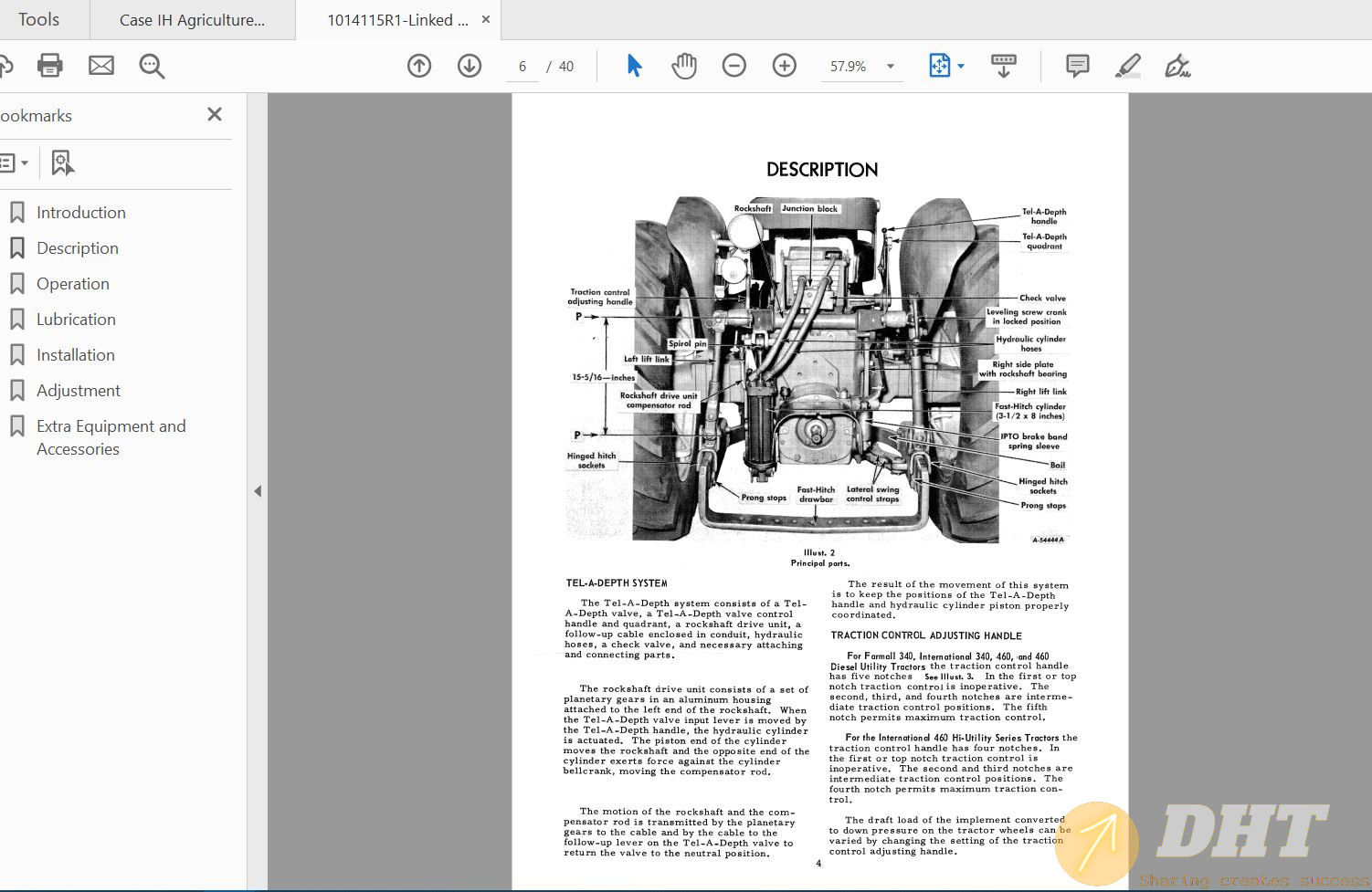Screen dimensions: 1372x892
Task: Click the add new bookmark icon
Action: pos(62,163)
